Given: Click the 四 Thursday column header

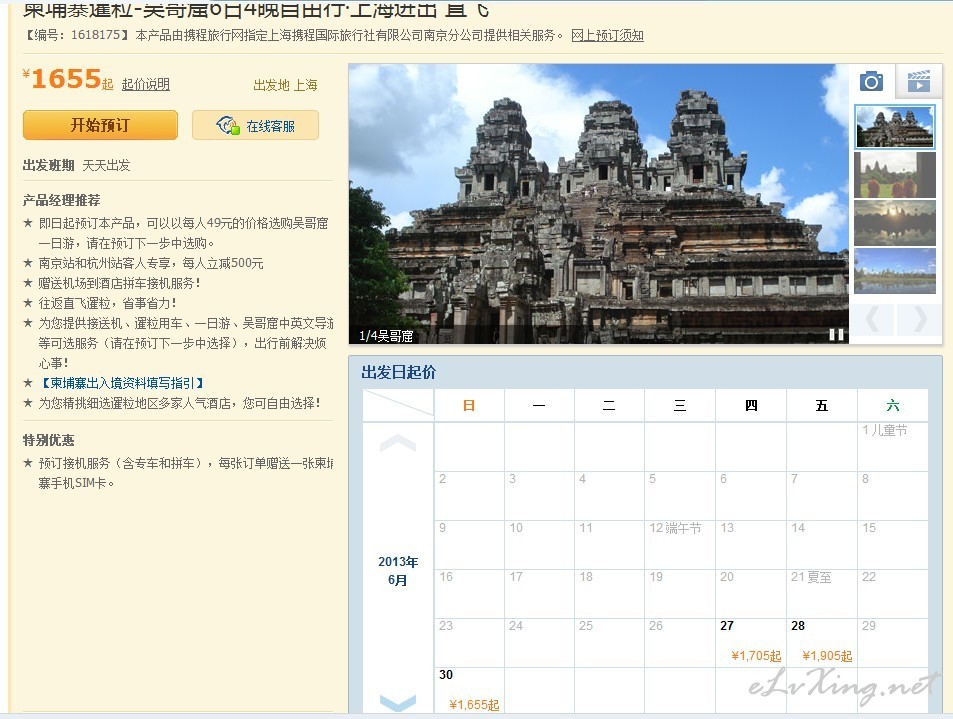Looking at the screenshot, I should click(751, 405).
